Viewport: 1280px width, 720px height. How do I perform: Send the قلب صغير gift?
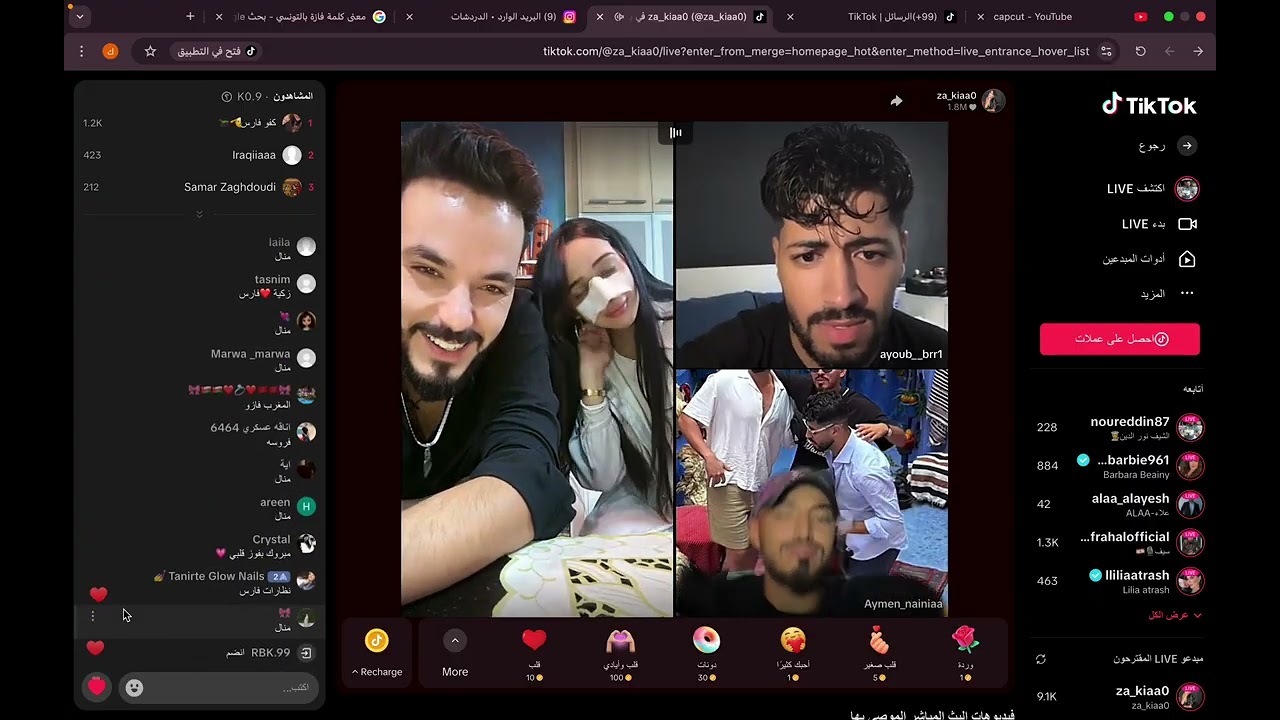pyautogui.click(x=879, y=639)
